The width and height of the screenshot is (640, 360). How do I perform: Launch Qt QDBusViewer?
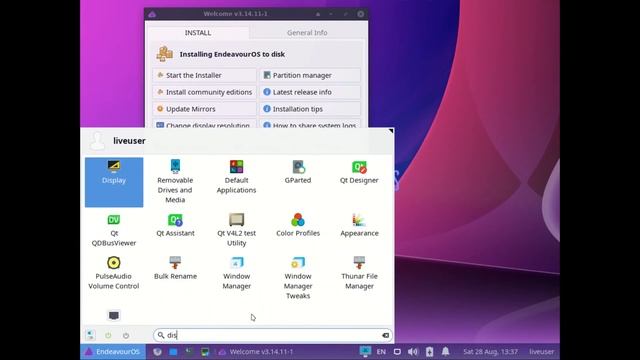pos(114,230)
